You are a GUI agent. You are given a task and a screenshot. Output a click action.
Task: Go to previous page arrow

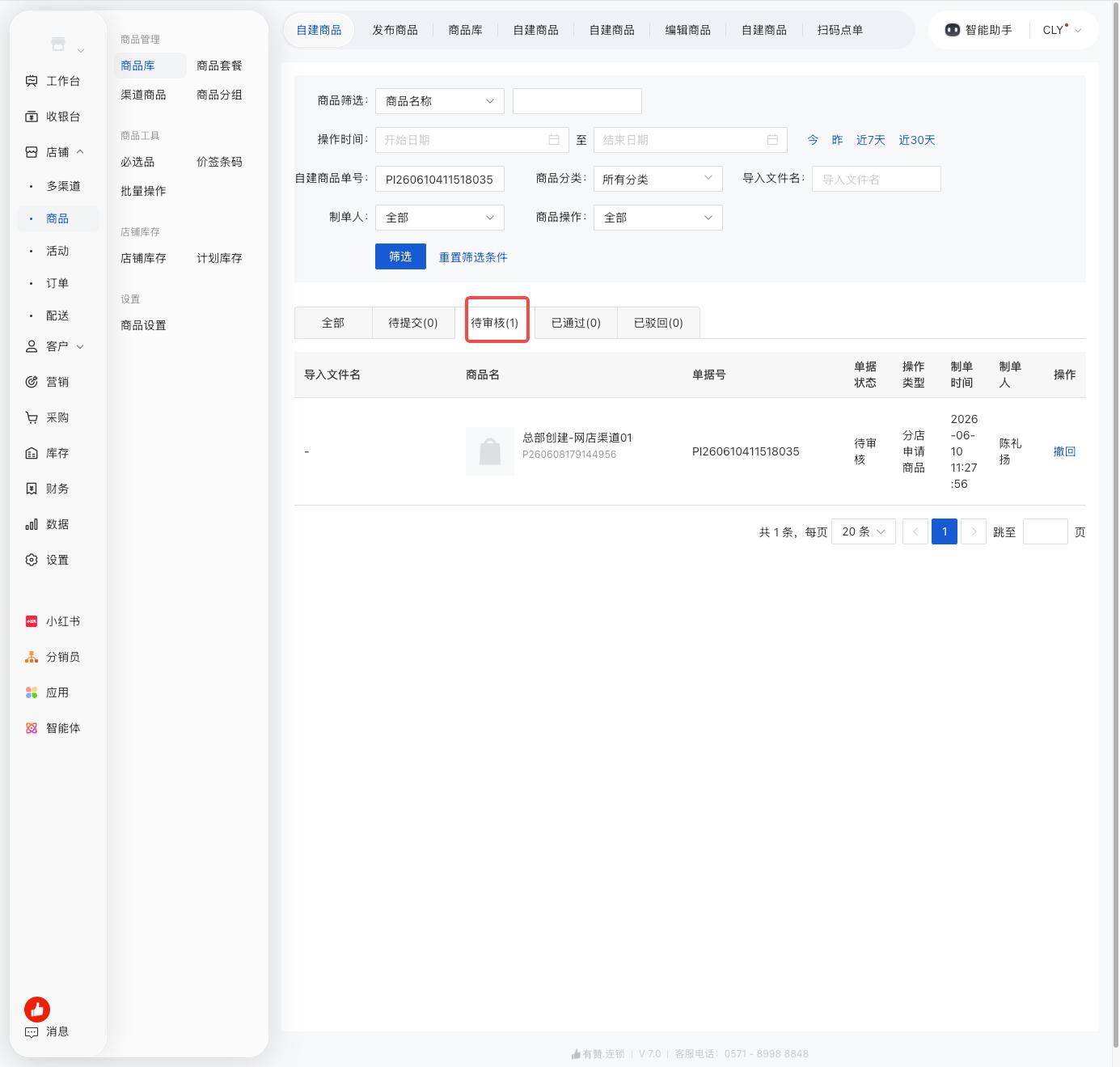915,531
